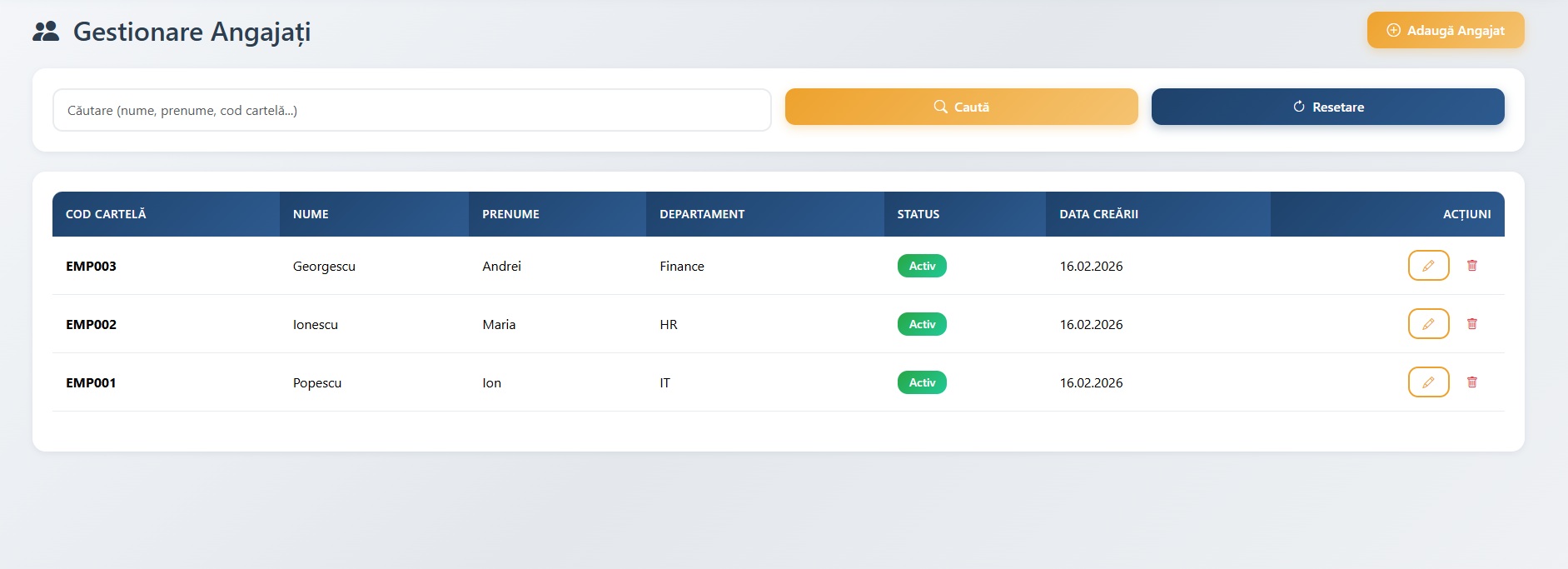
Task: Click the STATUS column header
Action: coord(918,214)
